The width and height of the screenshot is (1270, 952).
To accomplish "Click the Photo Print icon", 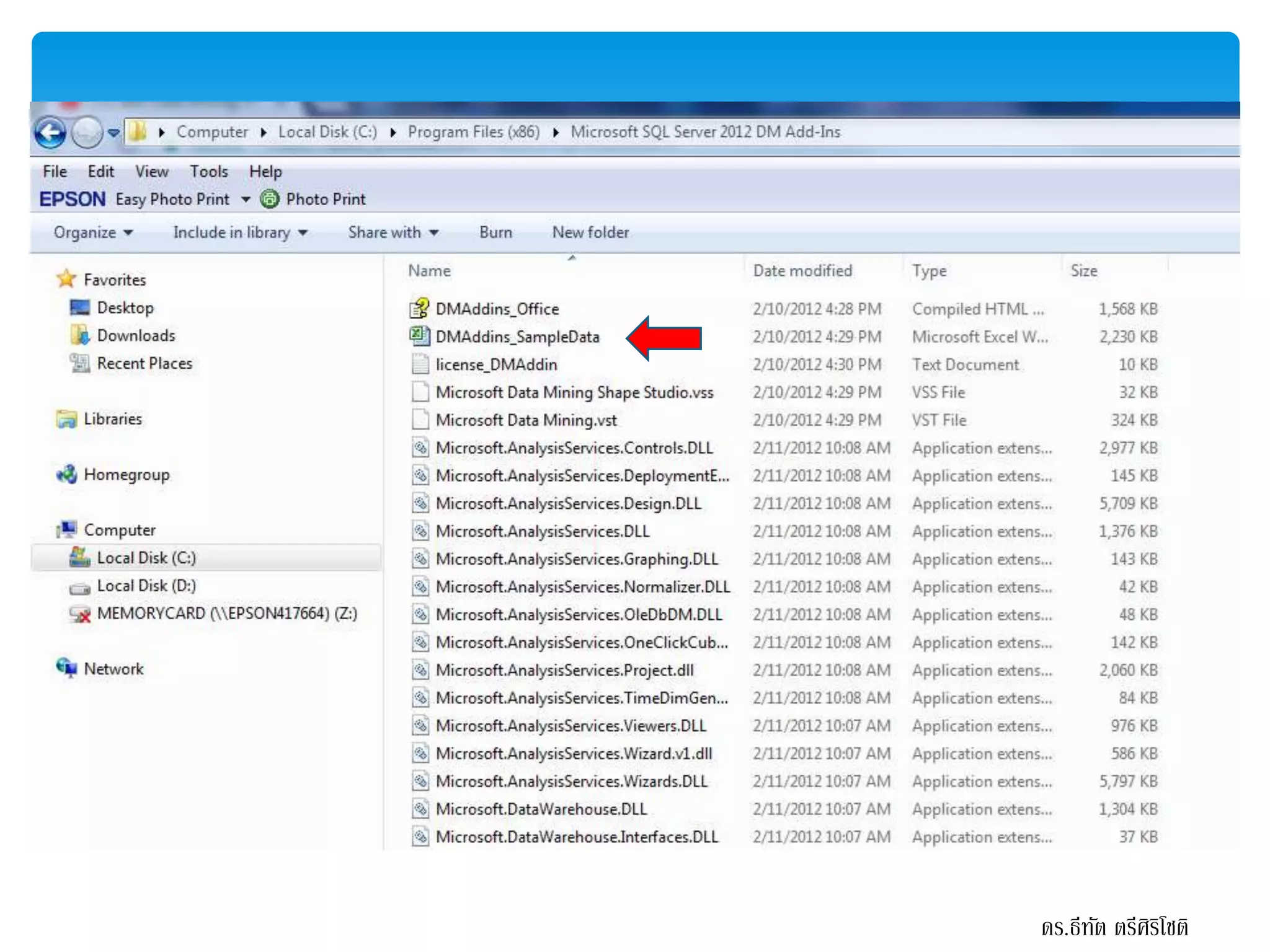I will (270, 199).
